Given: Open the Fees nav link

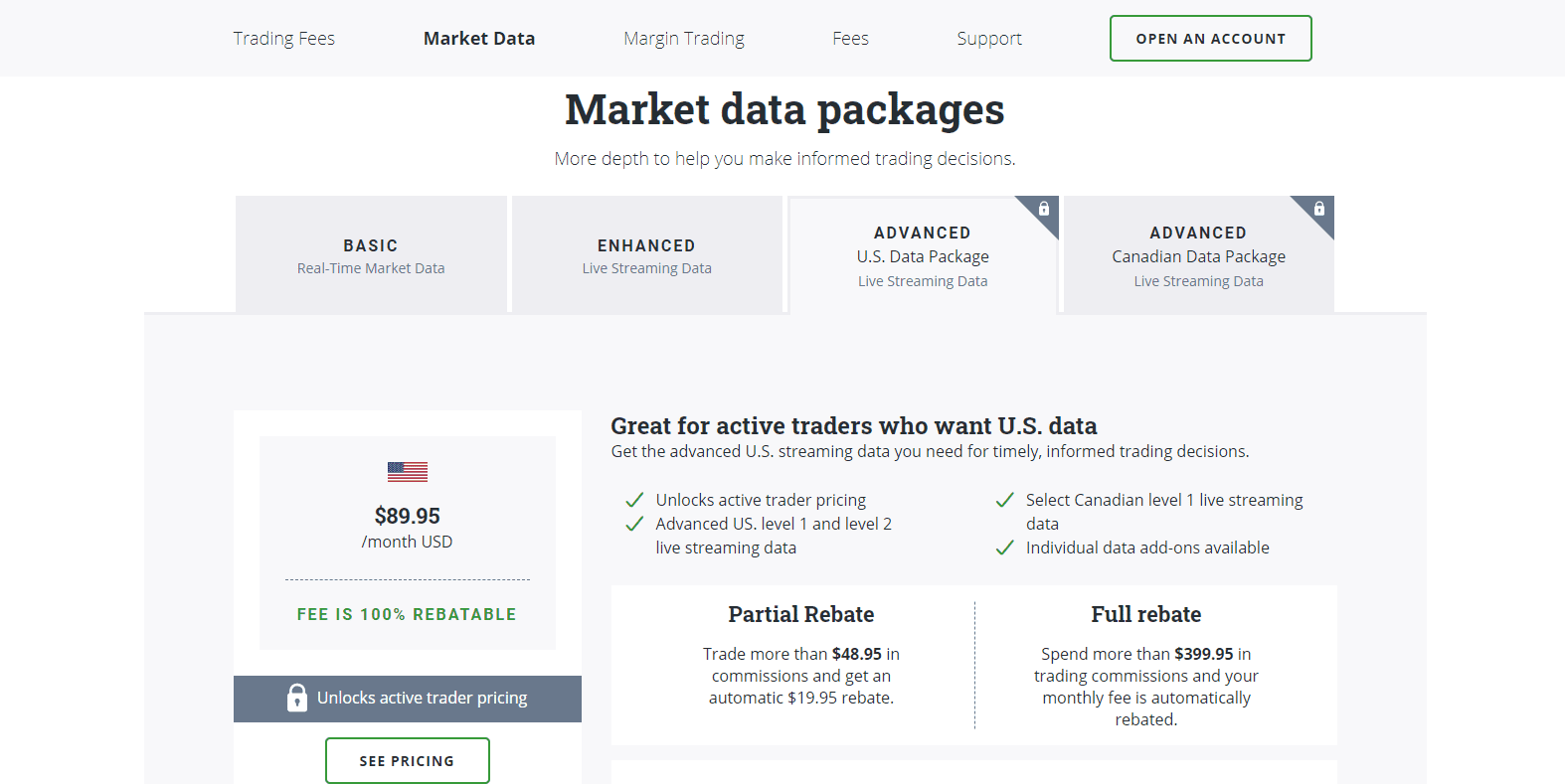Looking at the screenshot, I should pyautogui.click(x=851, y=39).
